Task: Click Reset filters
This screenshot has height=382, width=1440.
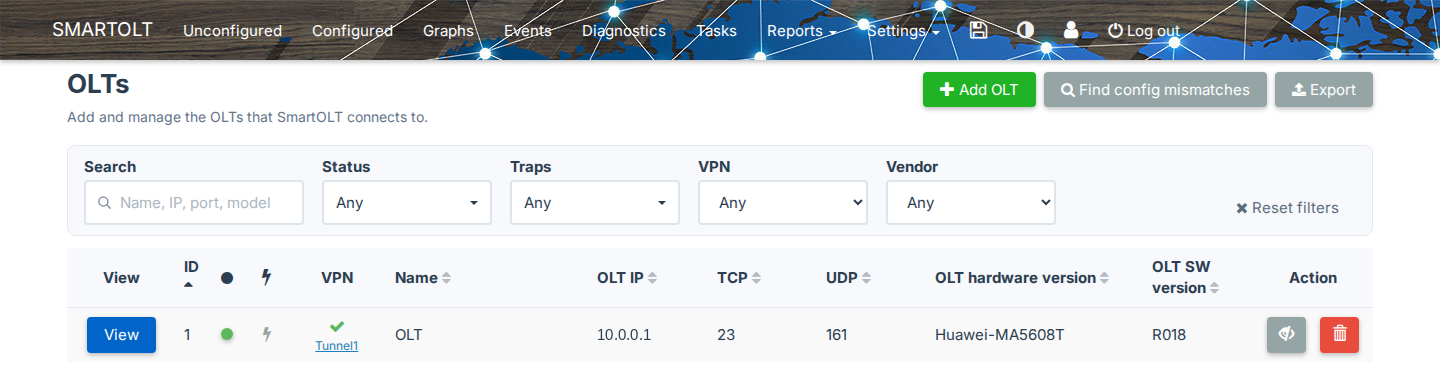Action: click(1287, 208)
